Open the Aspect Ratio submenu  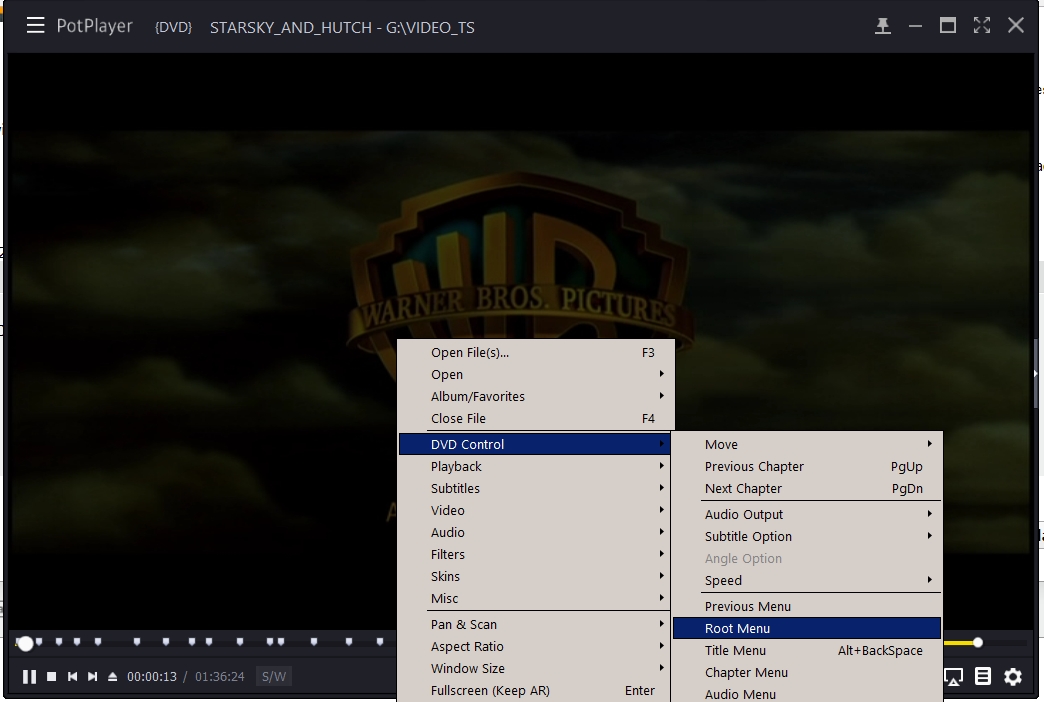(x=537, y=647)
